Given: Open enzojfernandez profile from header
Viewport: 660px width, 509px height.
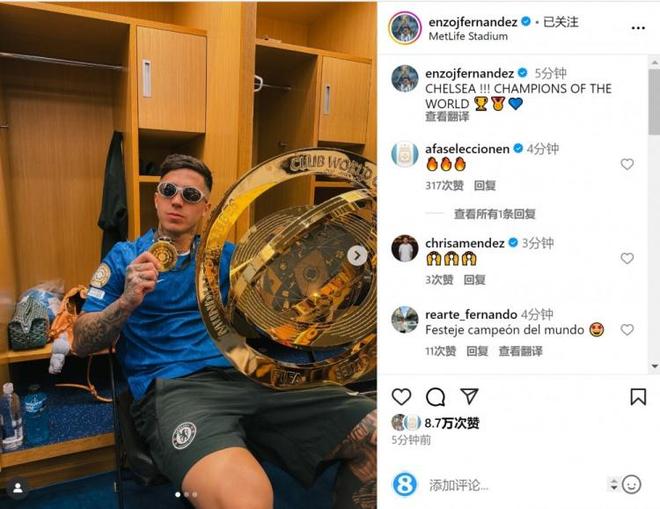Looking at the screenshot, I should coord(473,22).
